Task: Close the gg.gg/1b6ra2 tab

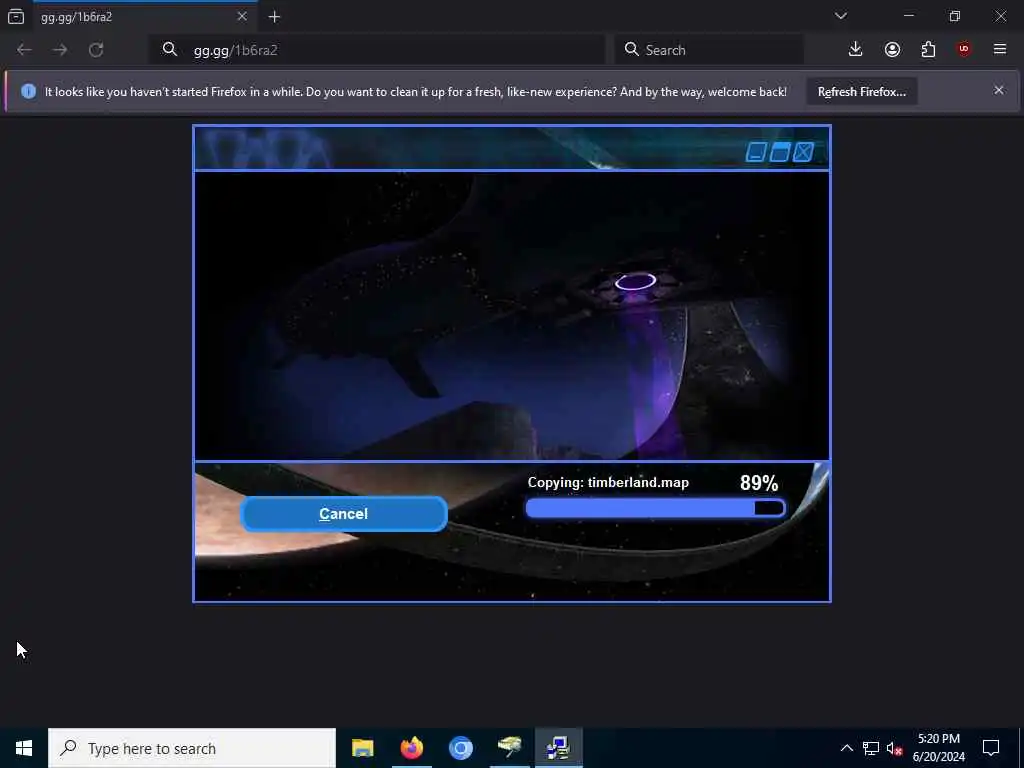Action: (x=242, y=16)
